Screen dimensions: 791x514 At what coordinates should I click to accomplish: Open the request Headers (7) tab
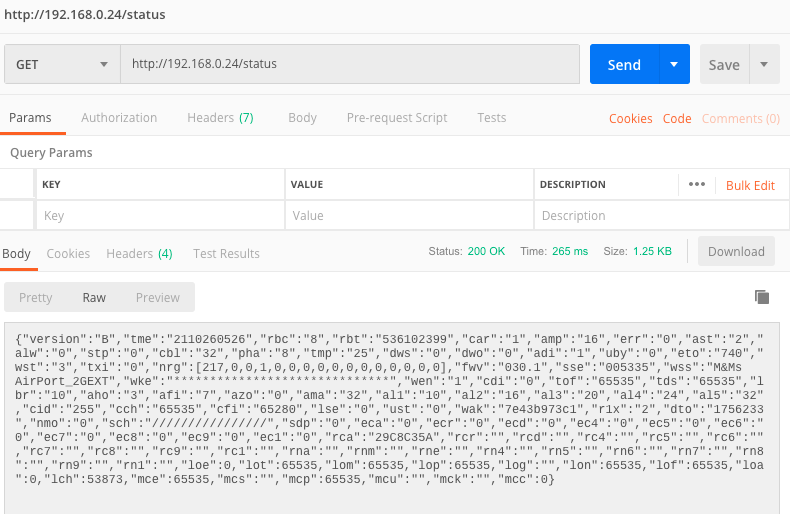click(x=220, y=118)
